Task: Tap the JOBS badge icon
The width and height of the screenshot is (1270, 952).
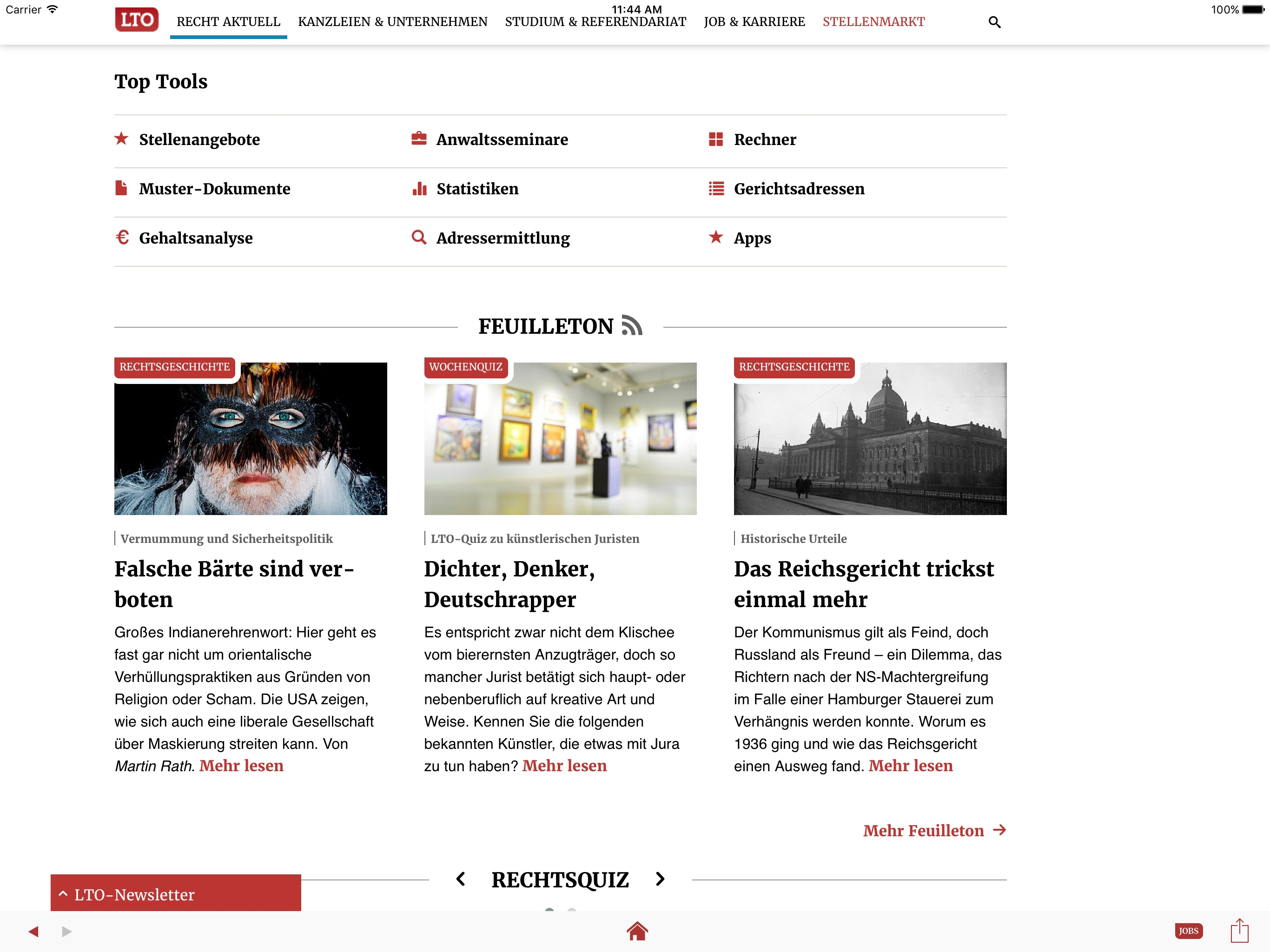Action: point(1189,931)
